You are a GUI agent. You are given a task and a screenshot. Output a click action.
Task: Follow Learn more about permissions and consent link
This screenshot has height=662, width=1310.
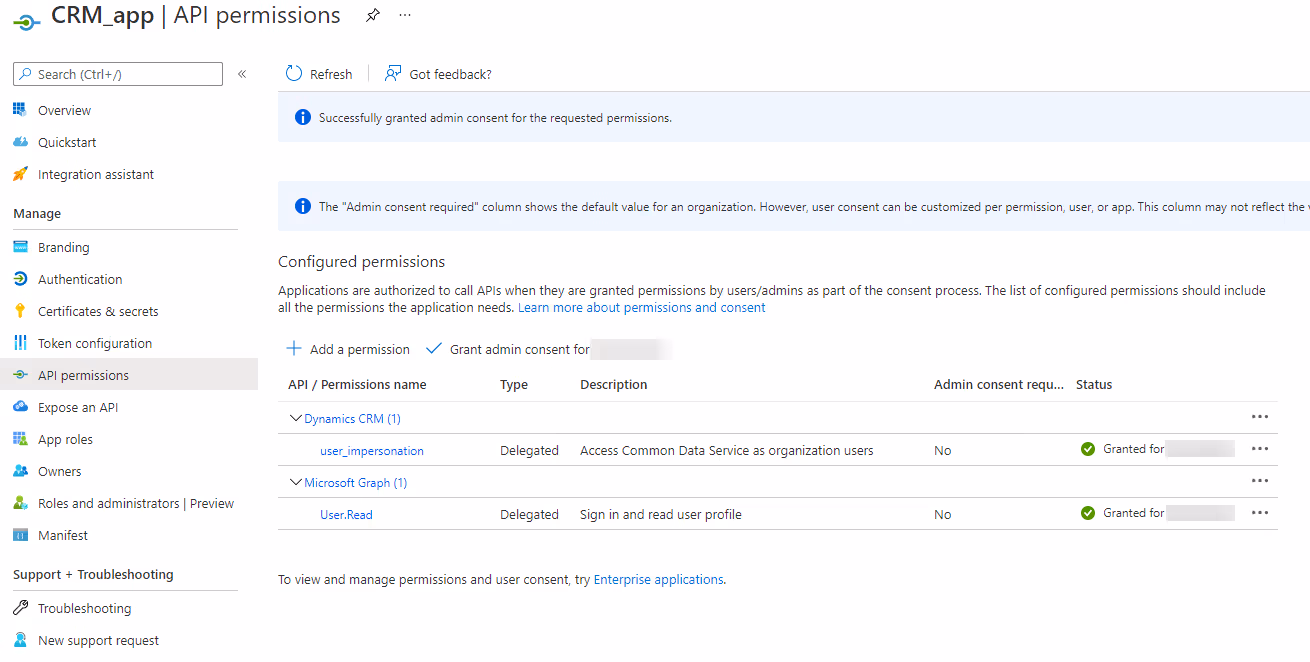coord(641,307)
